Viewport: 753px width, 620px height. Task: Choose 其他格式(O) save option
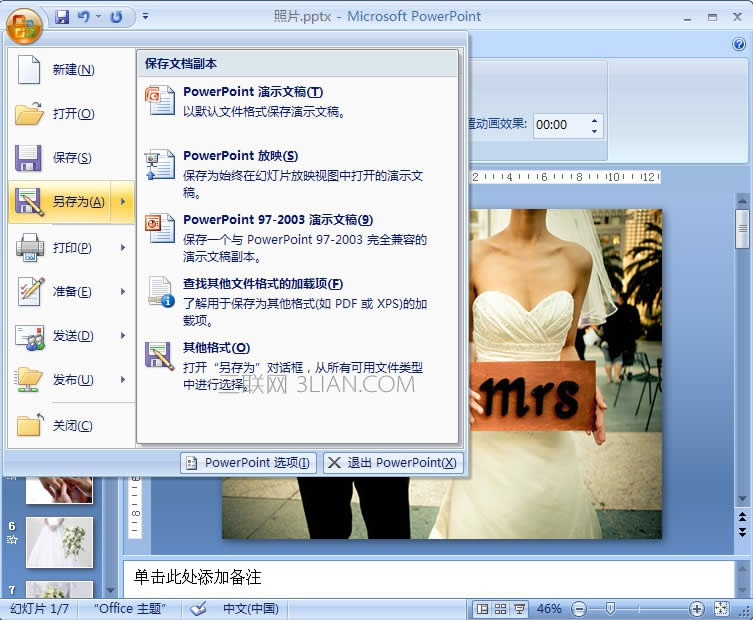click(x=216, y=347)
